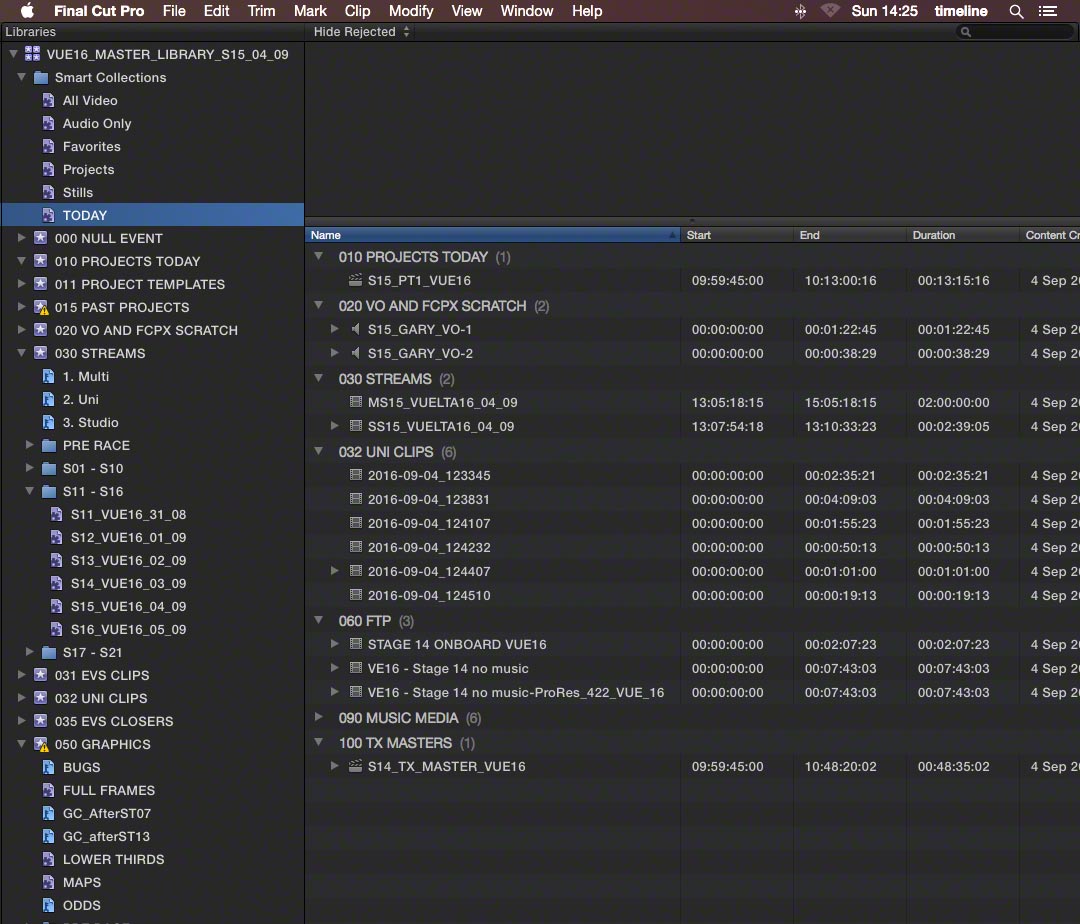
Task: Click the Audio Only smart collection icon
Action: [48, 123]
